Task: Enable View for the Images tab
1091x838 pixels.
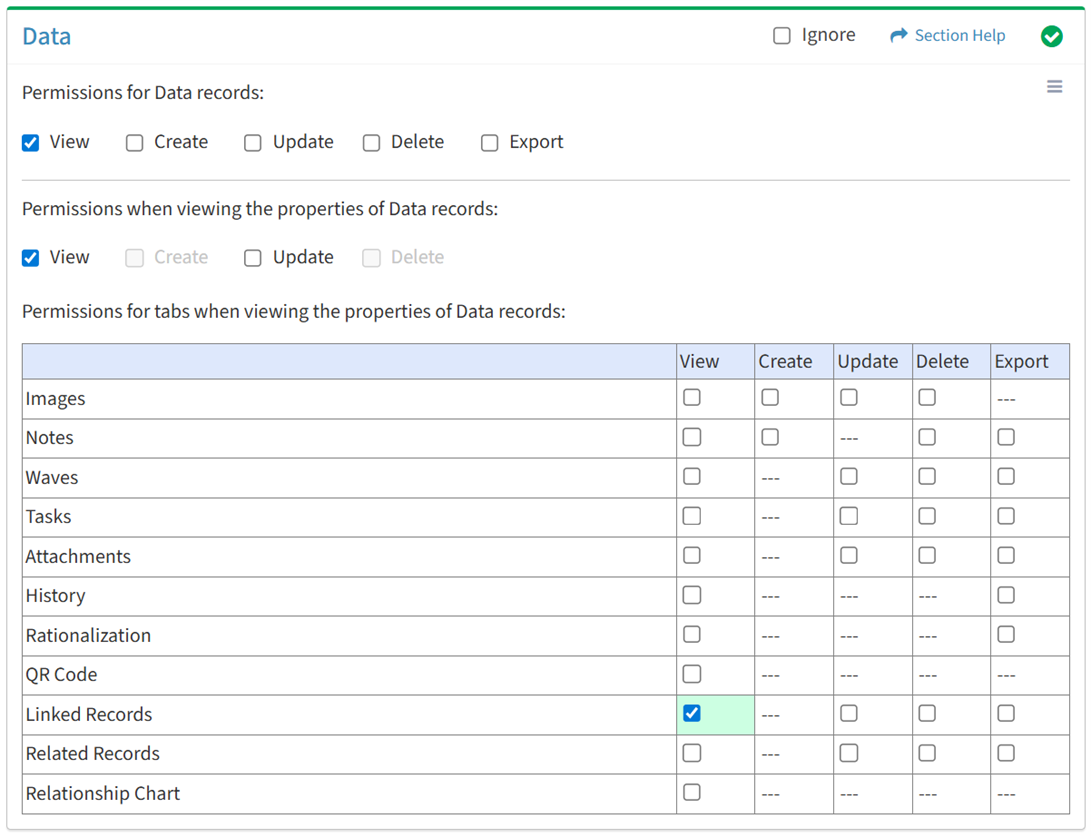Action: [692, 398]
